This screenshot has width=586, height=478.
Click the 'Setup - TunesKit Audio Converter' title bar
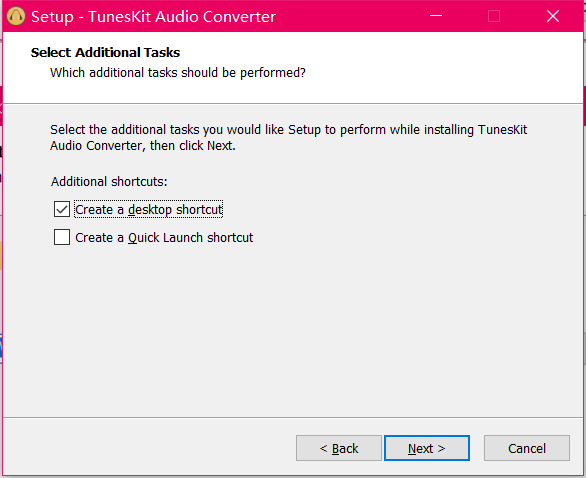pyautogui.click(x=153, y=16)
